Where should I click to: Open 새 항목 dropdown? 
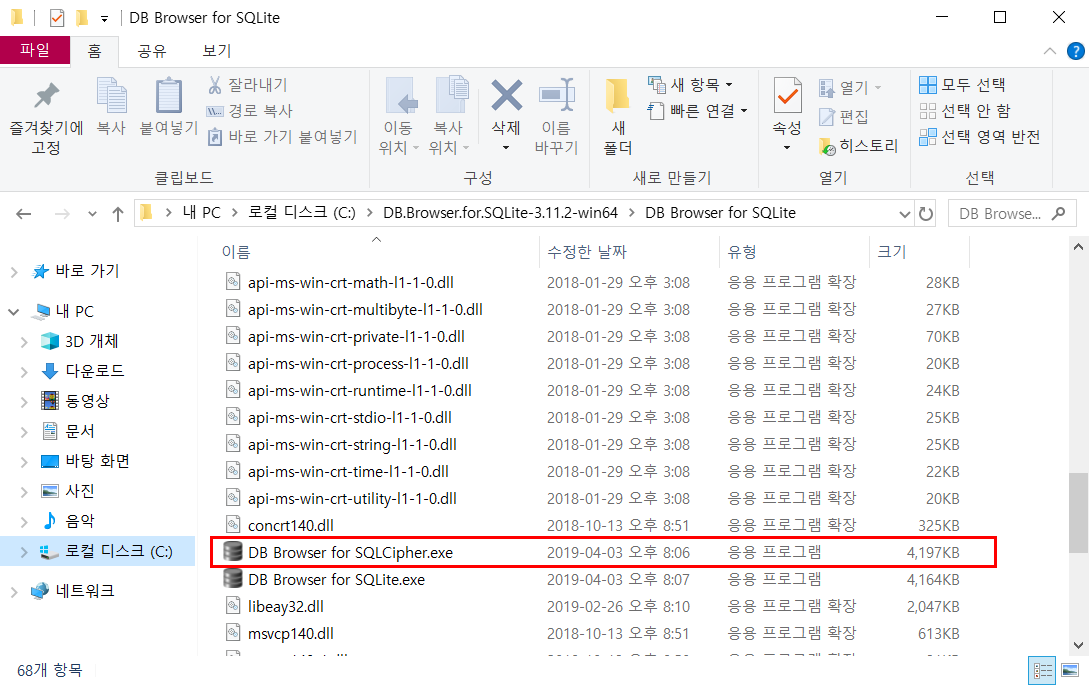690,85
